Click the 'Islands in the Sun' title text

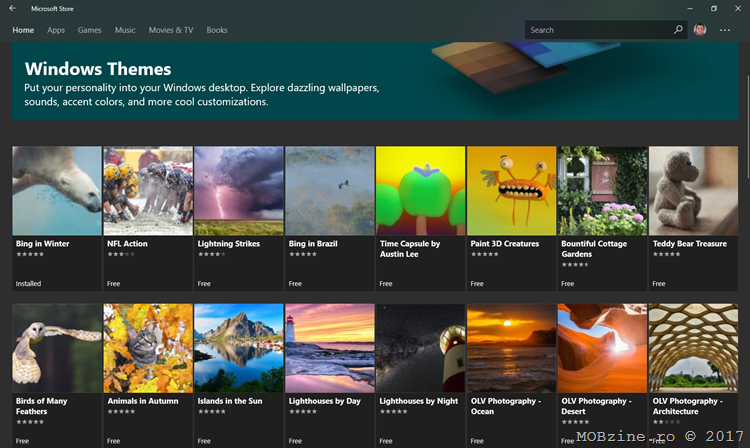pos(230,401)
